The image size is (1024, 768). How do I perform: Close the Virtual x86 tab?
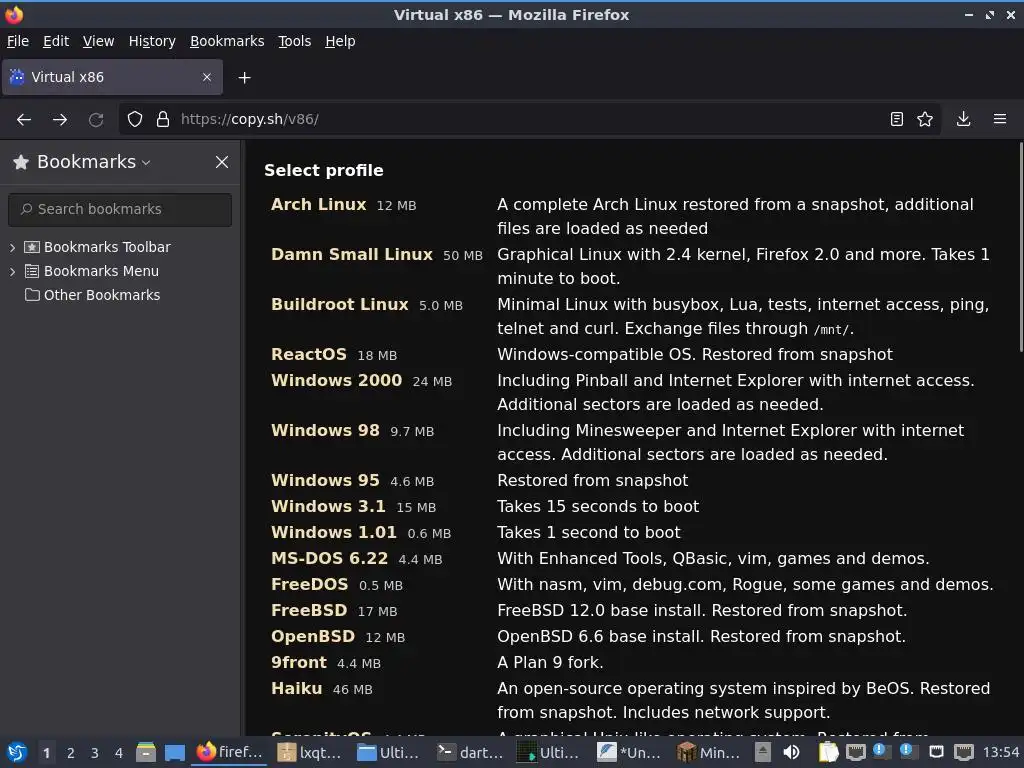(x=207, y=77)
